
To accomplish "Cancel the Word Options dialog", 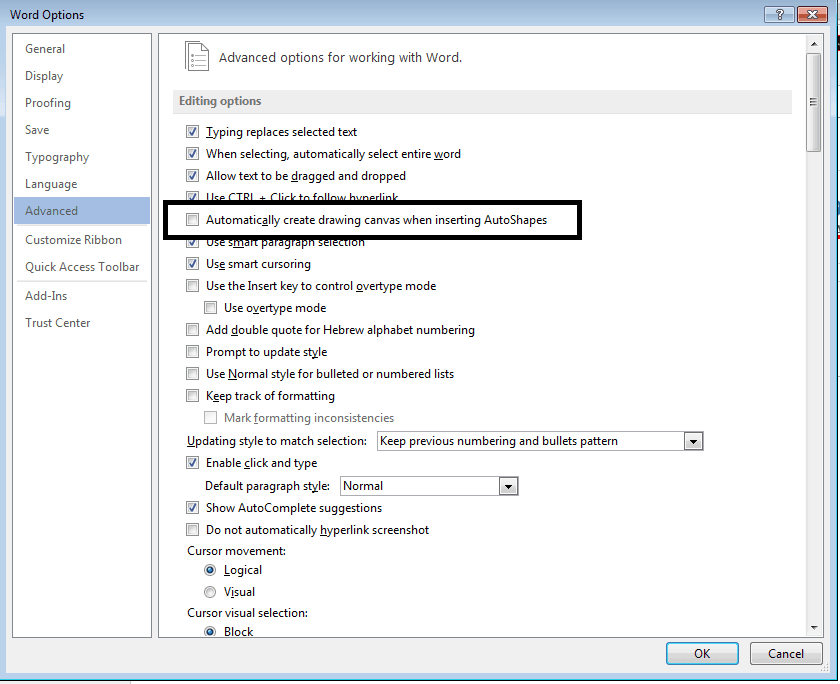I will [x=786, y=653].
